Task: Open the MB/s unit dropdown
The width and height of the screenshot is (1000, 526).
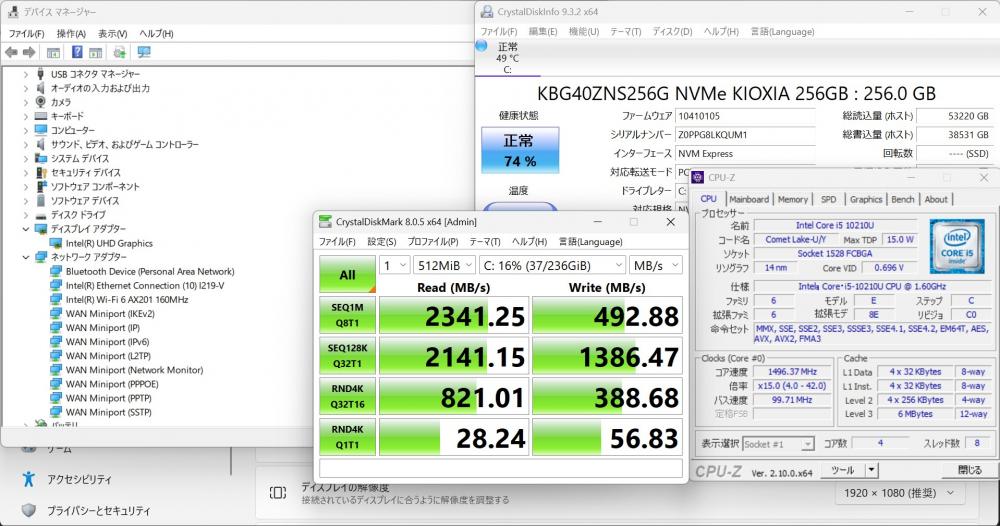Action: click(656, 265)
